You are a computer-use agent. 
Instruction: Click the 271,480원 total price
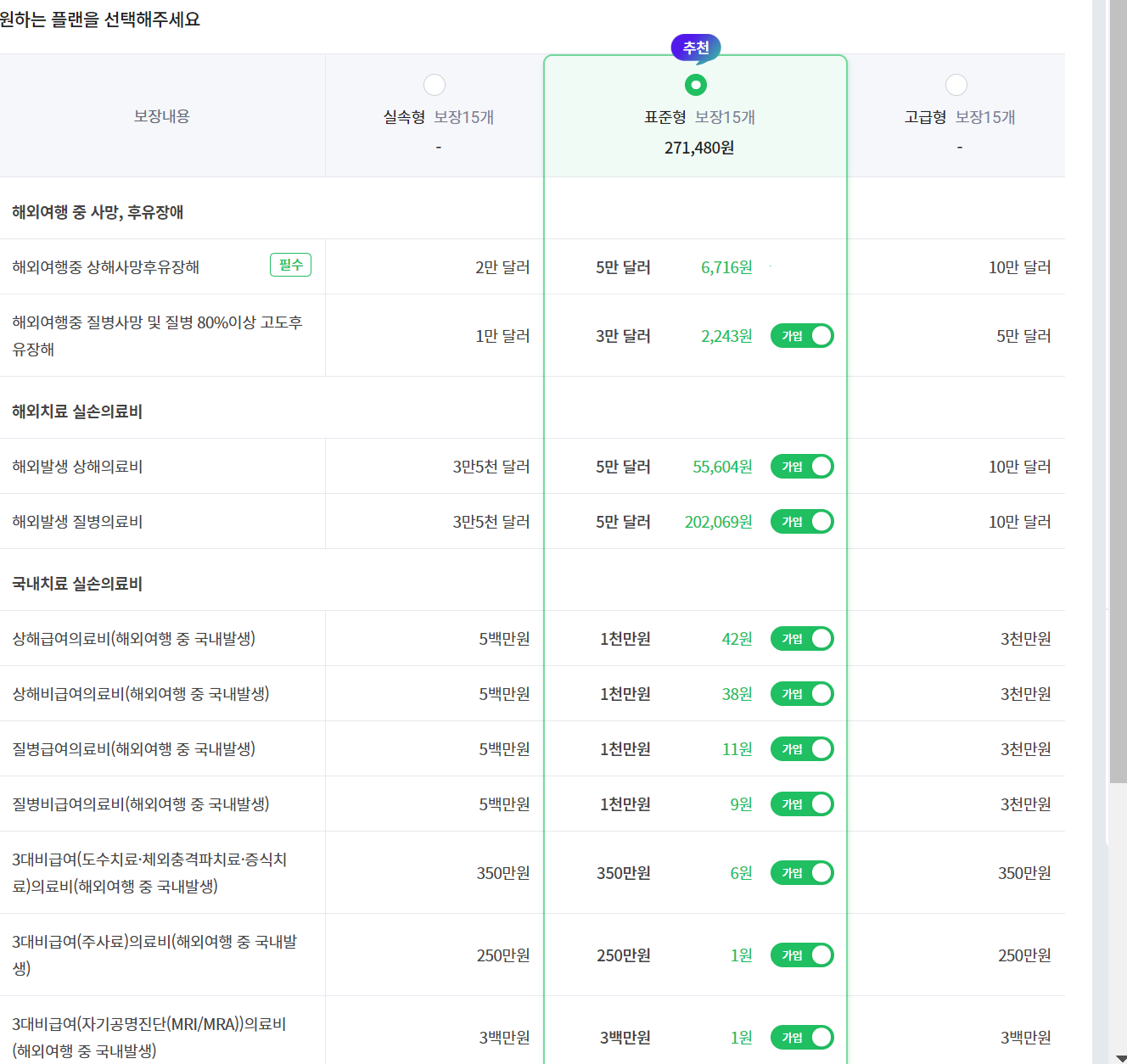pyautogui.click(x=699, y=148)
